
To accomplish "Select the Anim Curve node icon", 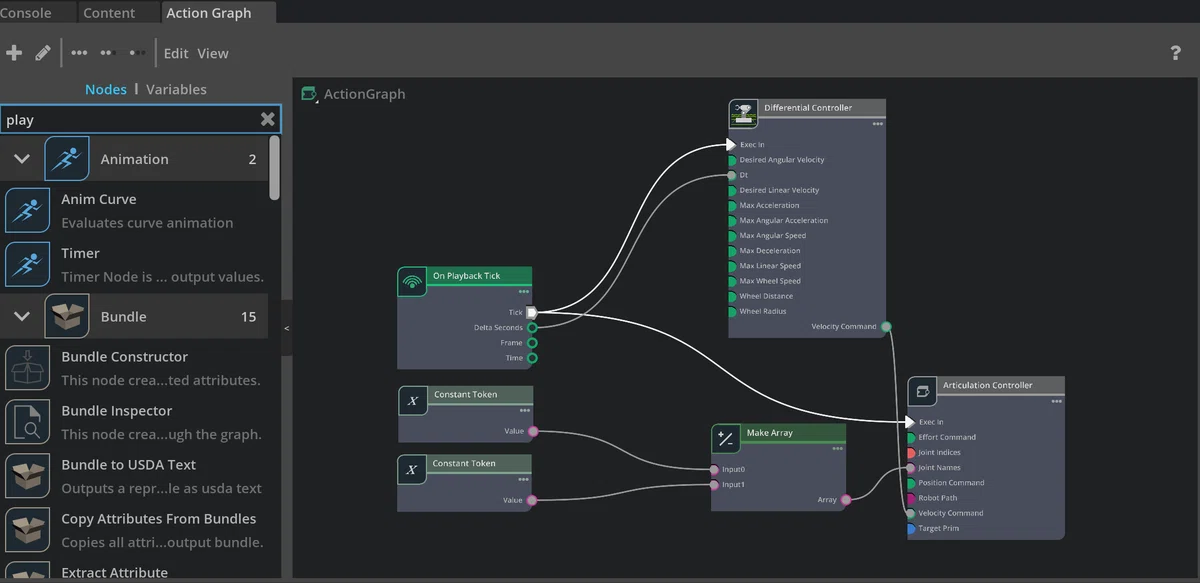I will point(28,210).
